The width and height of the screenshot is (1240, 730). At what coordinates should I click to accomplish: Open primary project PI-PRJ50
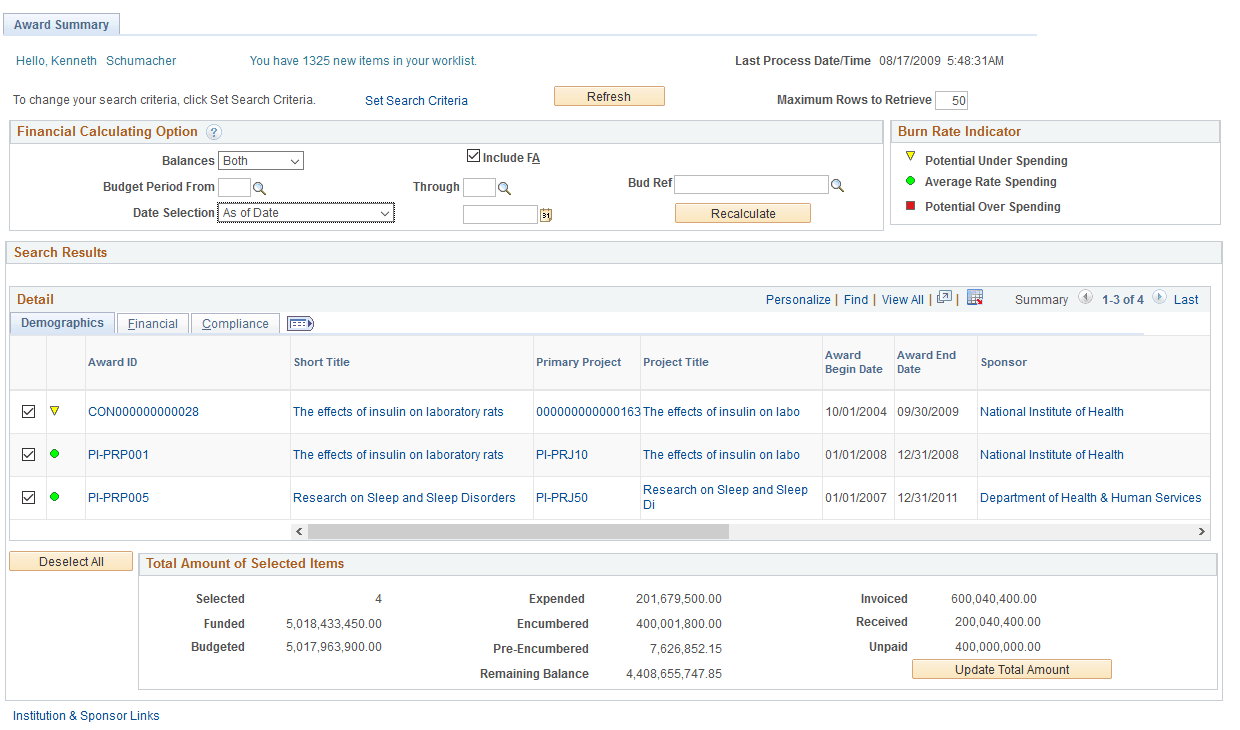(x=562, y=498)
